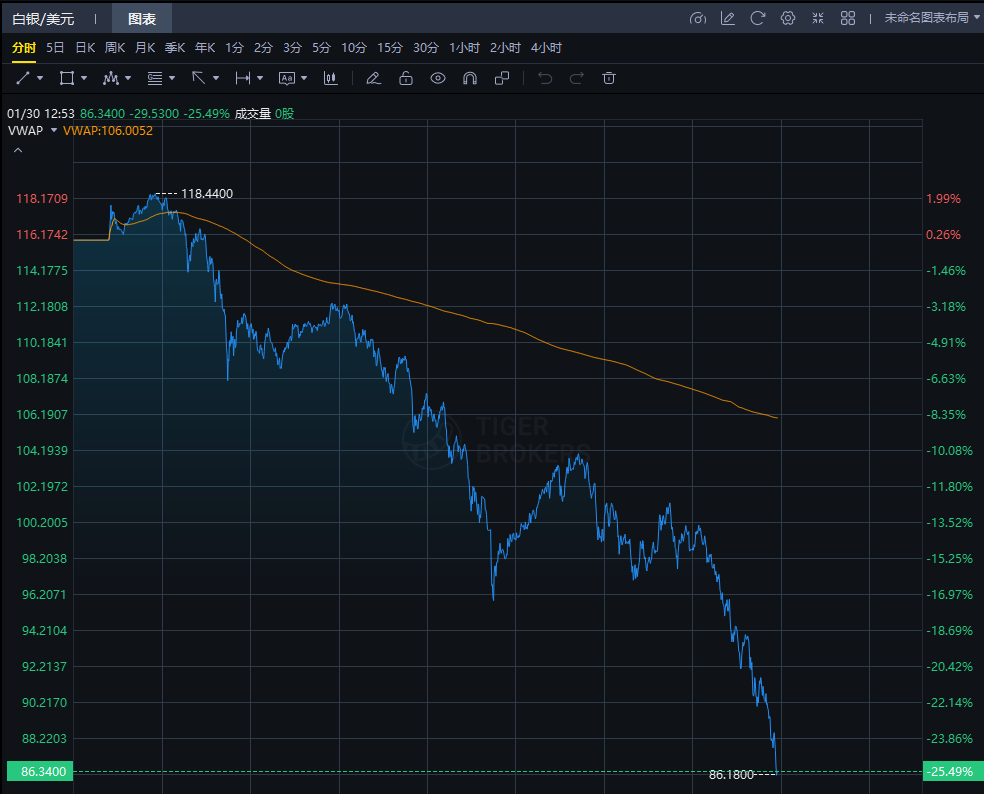
Task: Expand the VWAP indicator dropdown arrow
Action: point(53,130)
